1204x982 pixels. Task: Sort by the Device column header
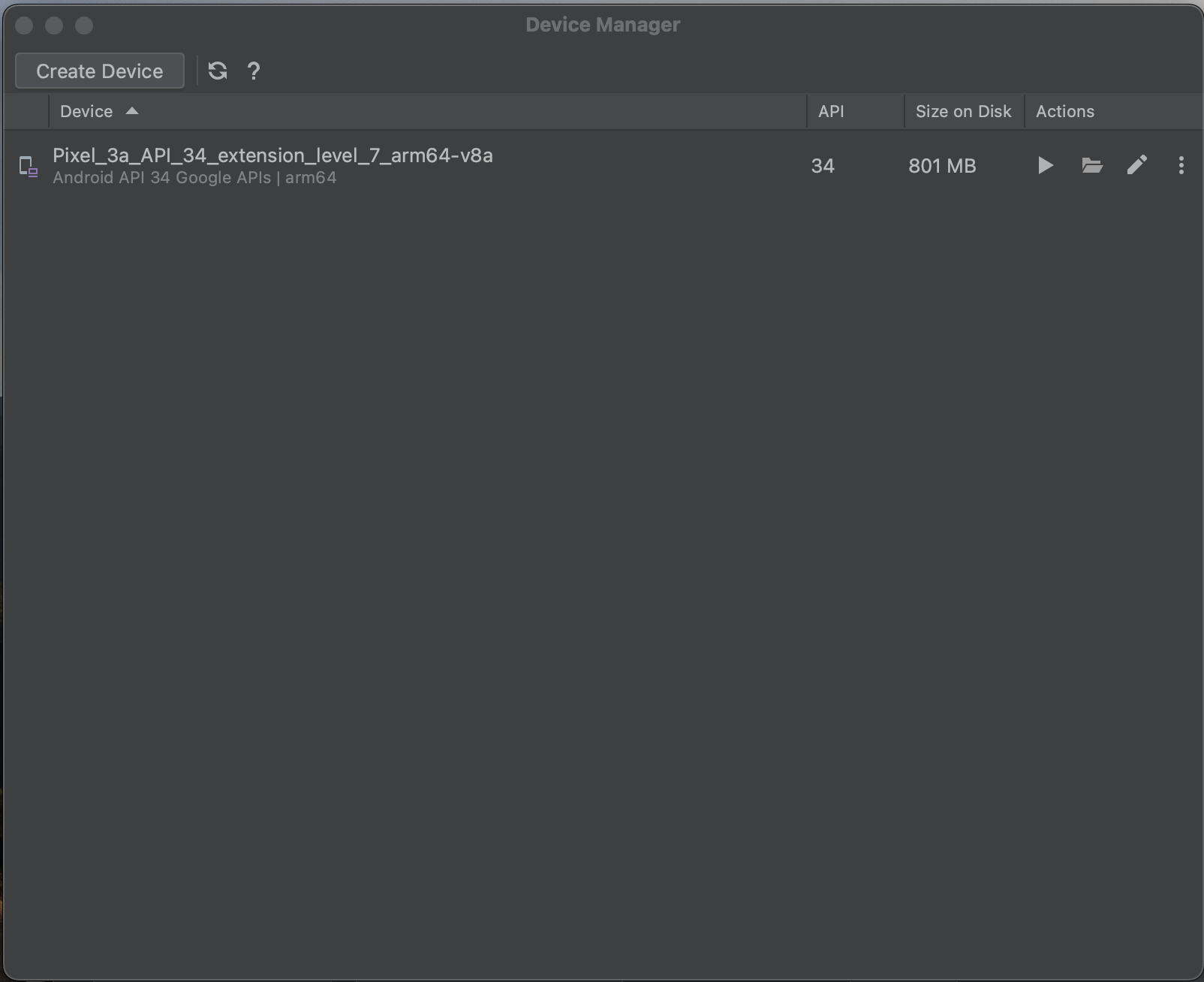86,112
